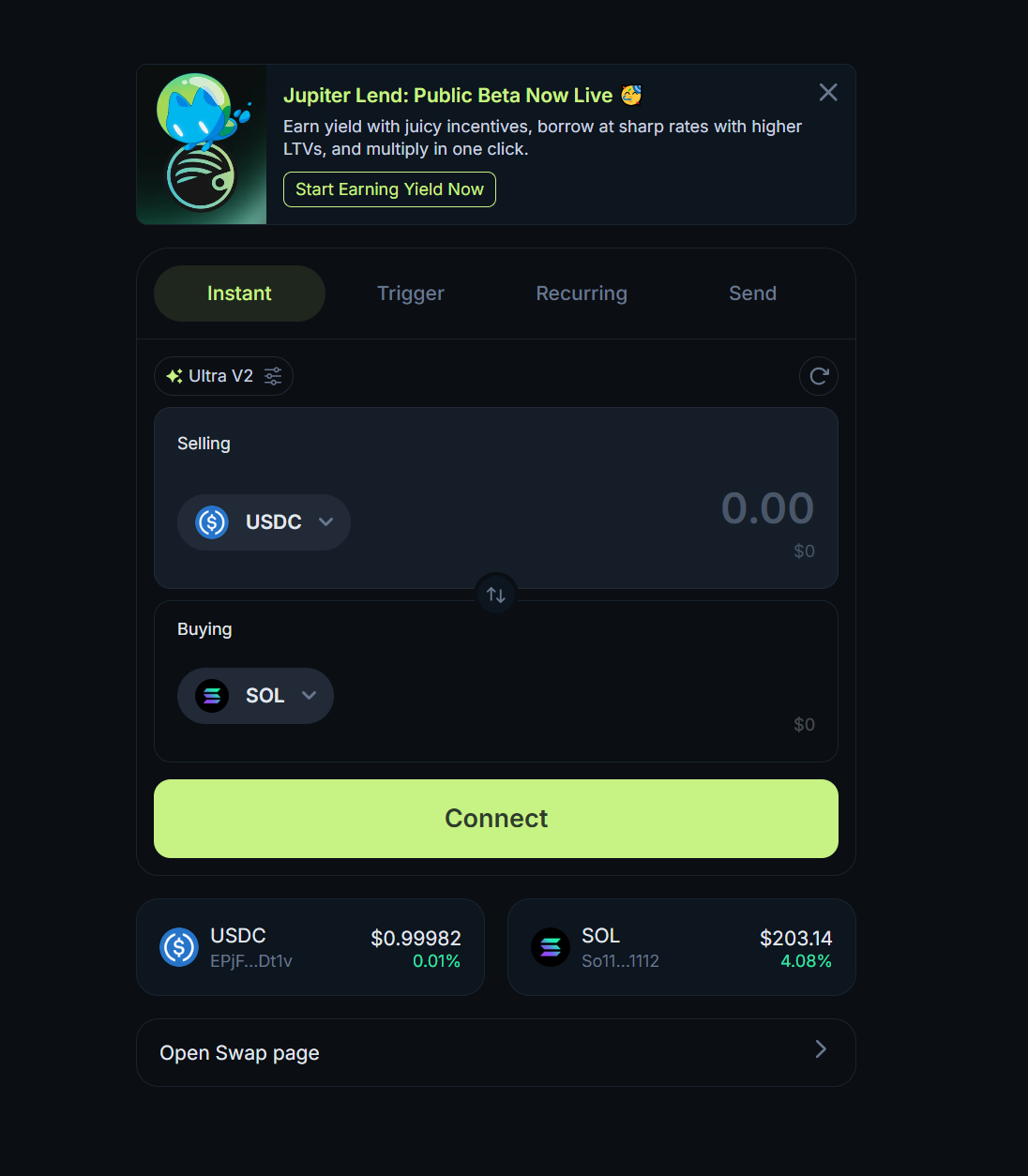The image size is (1028, 1176).
Task: Open Ultra V2 settings sliders icon
Action: 273,376
